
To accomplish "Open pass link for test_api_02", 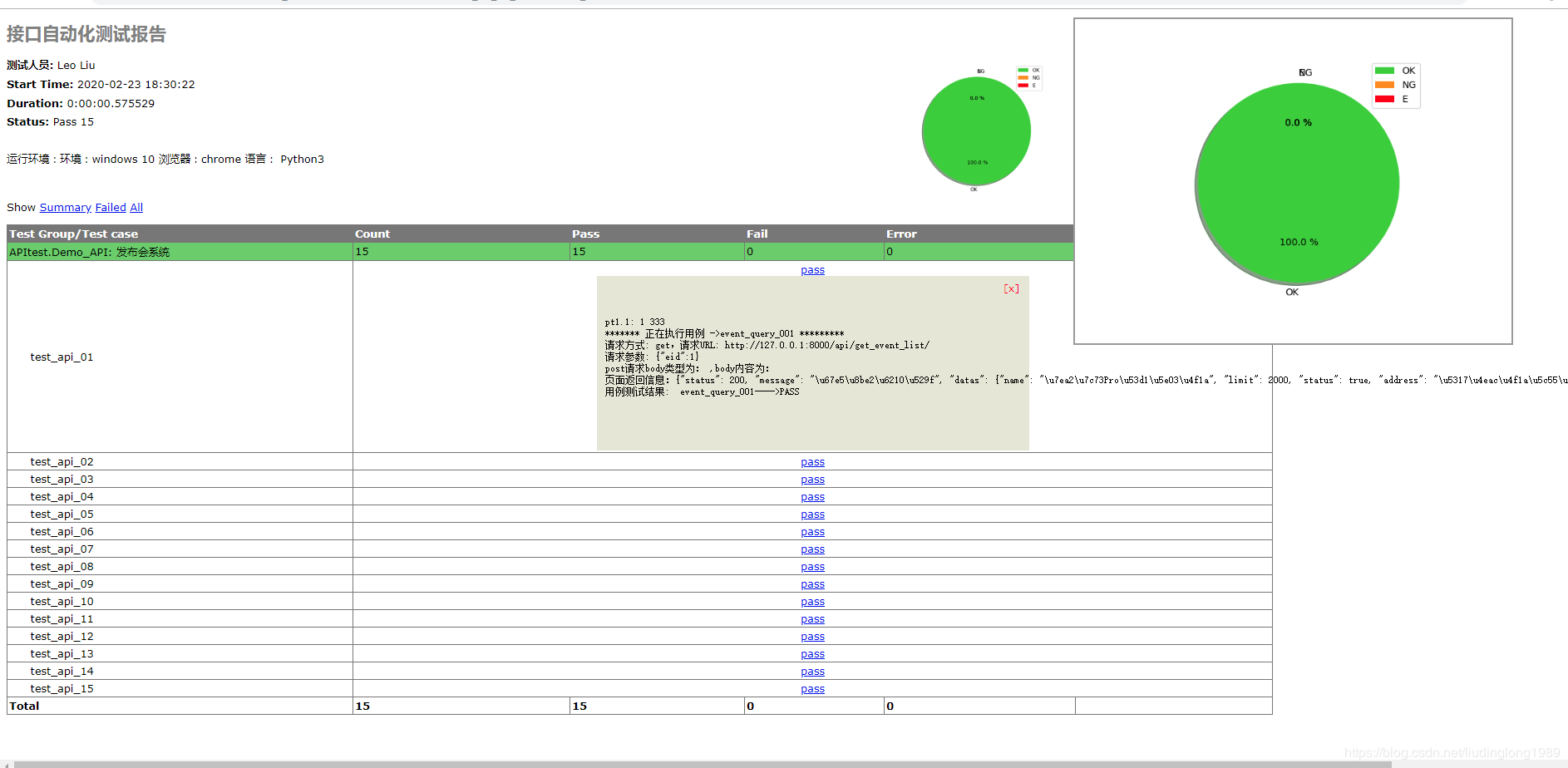I will (x=812, y=462).
